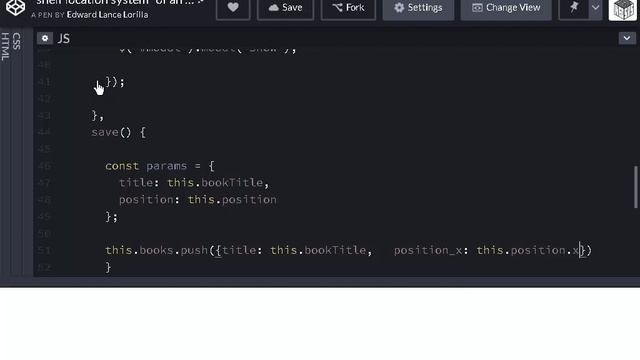Expand the JS panel options chevron
Viewport: 640px width, 360px height.
point(627,38)
